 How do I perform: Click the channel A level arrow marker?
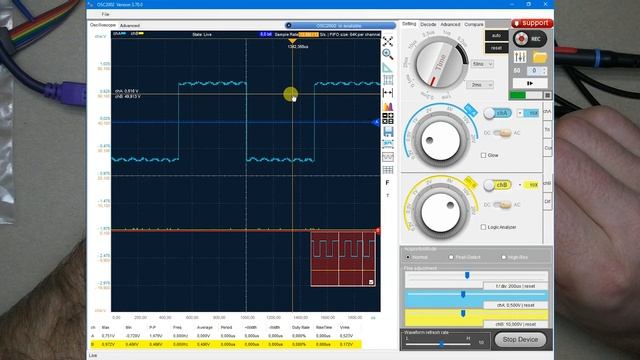pos(376,122)
